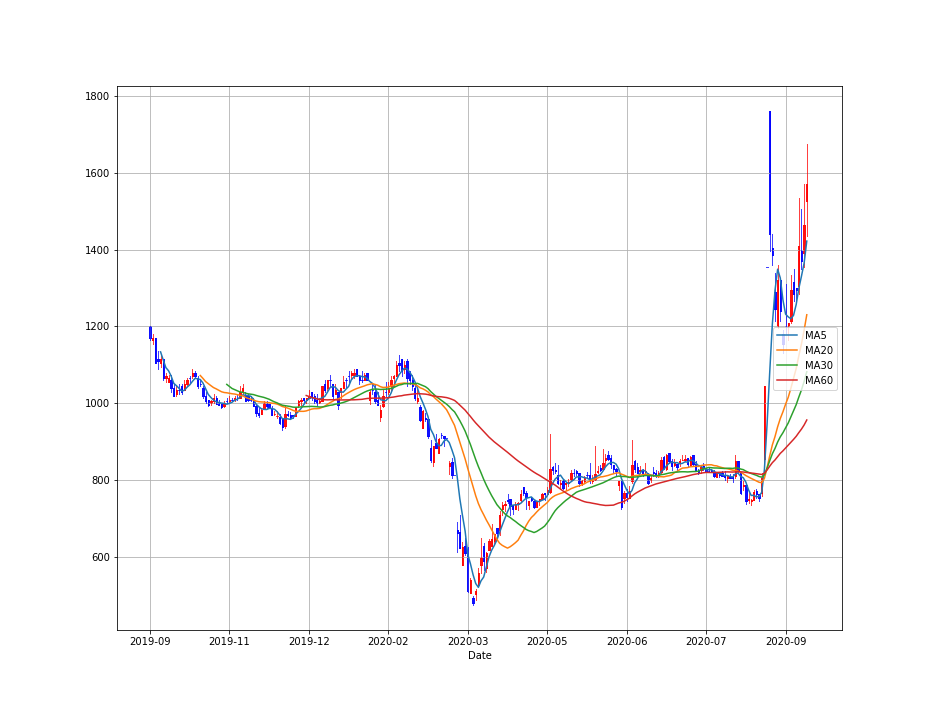The image size is (936, 720).
Task: Click the MA30 legend label
Action: (x=818, y=365)
